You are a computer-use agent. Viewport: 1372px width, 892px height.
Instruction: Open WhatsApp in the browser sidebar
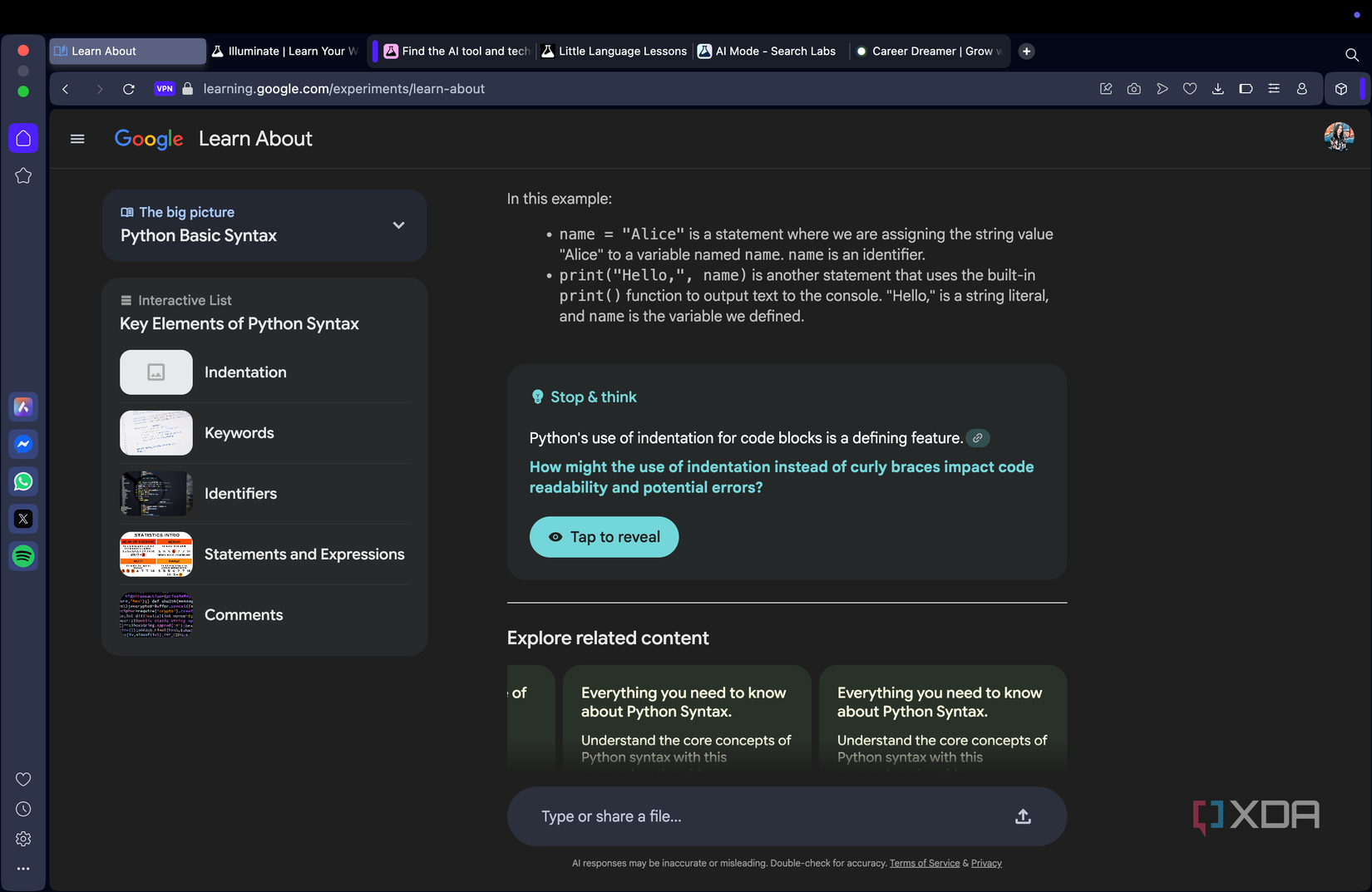23,481
